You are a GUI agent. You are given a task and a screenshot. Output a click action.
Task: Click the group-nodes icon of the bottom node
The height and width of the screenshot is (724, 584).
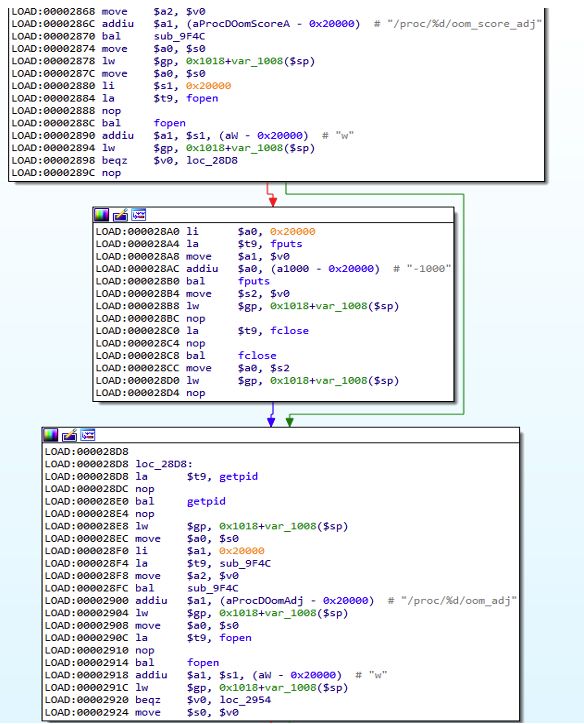coord(88,435)
